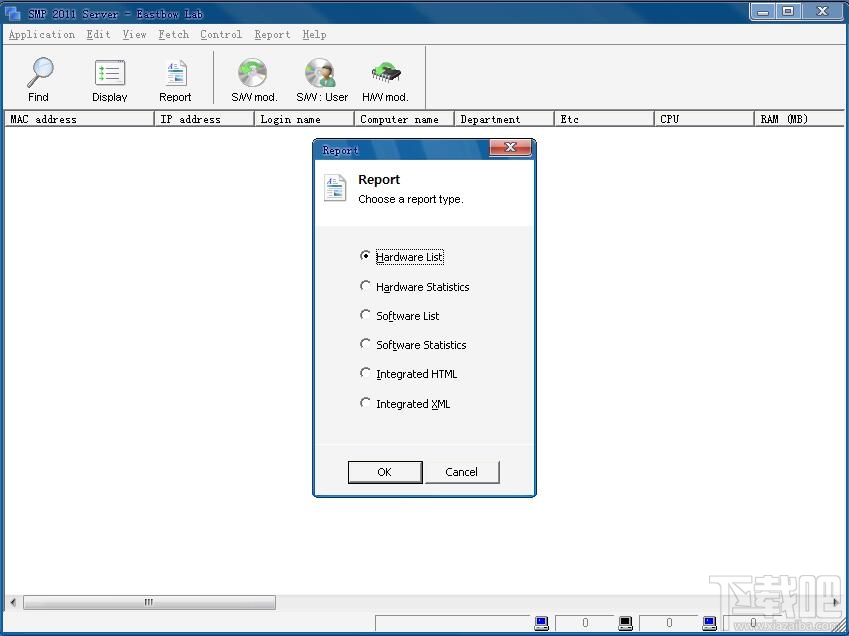Select the Display tool on the toolbar
This screenshot has width=849, height=636.
pos(109,78)
